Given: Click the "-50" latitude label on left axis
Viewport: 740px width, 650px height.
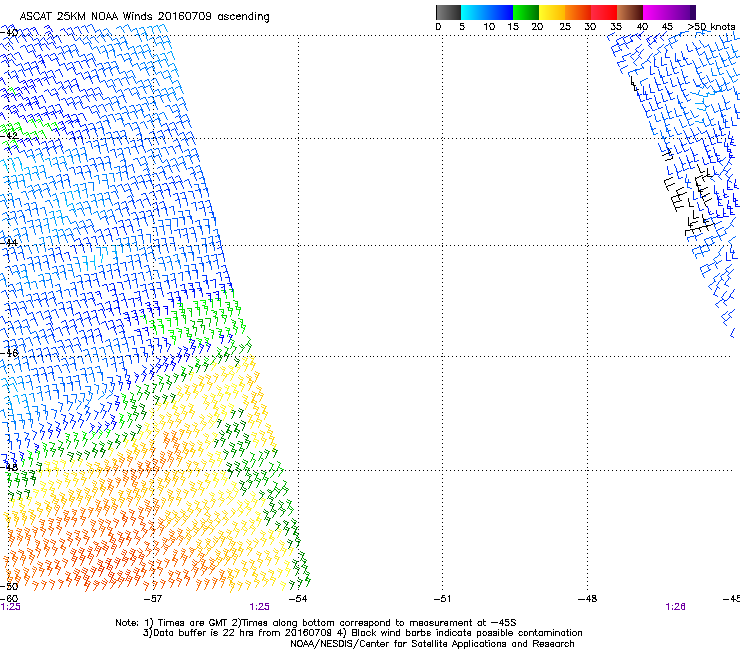Looking at the screenshot, I should click(9, 587).
